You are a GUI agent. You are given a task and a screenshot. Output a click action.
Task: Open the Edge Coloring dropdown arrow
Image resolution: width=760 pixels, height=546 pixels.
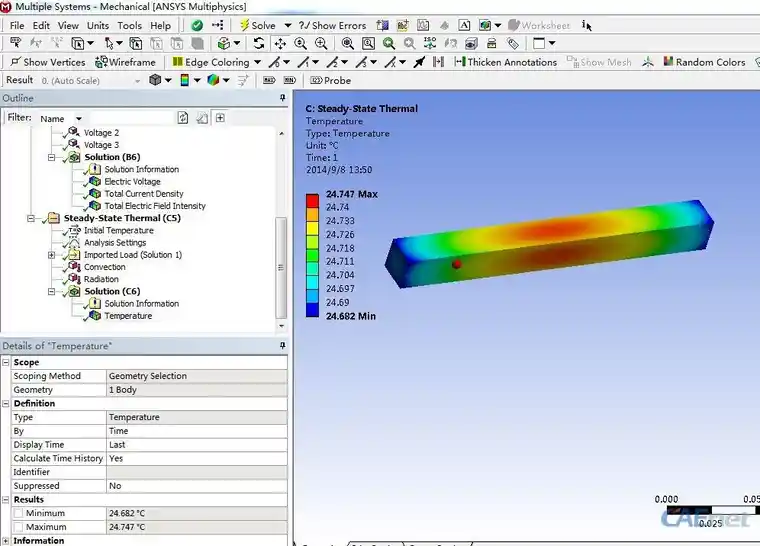pyautogui.click(x=257, y=62)
